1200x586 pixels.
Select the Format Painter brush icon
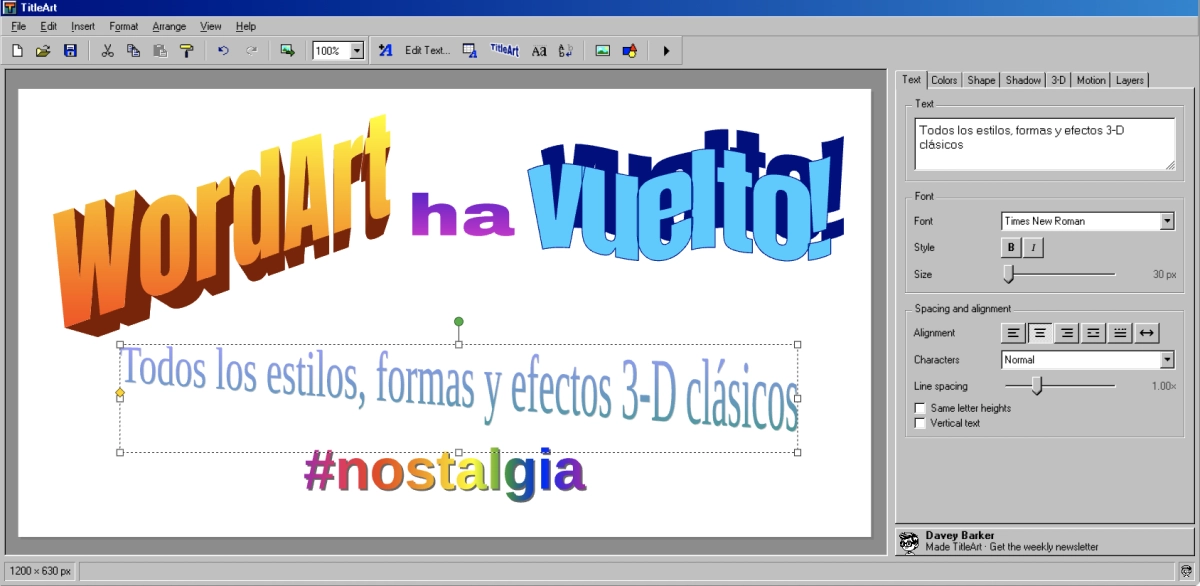pyautogui.click(x=186, y=50)
